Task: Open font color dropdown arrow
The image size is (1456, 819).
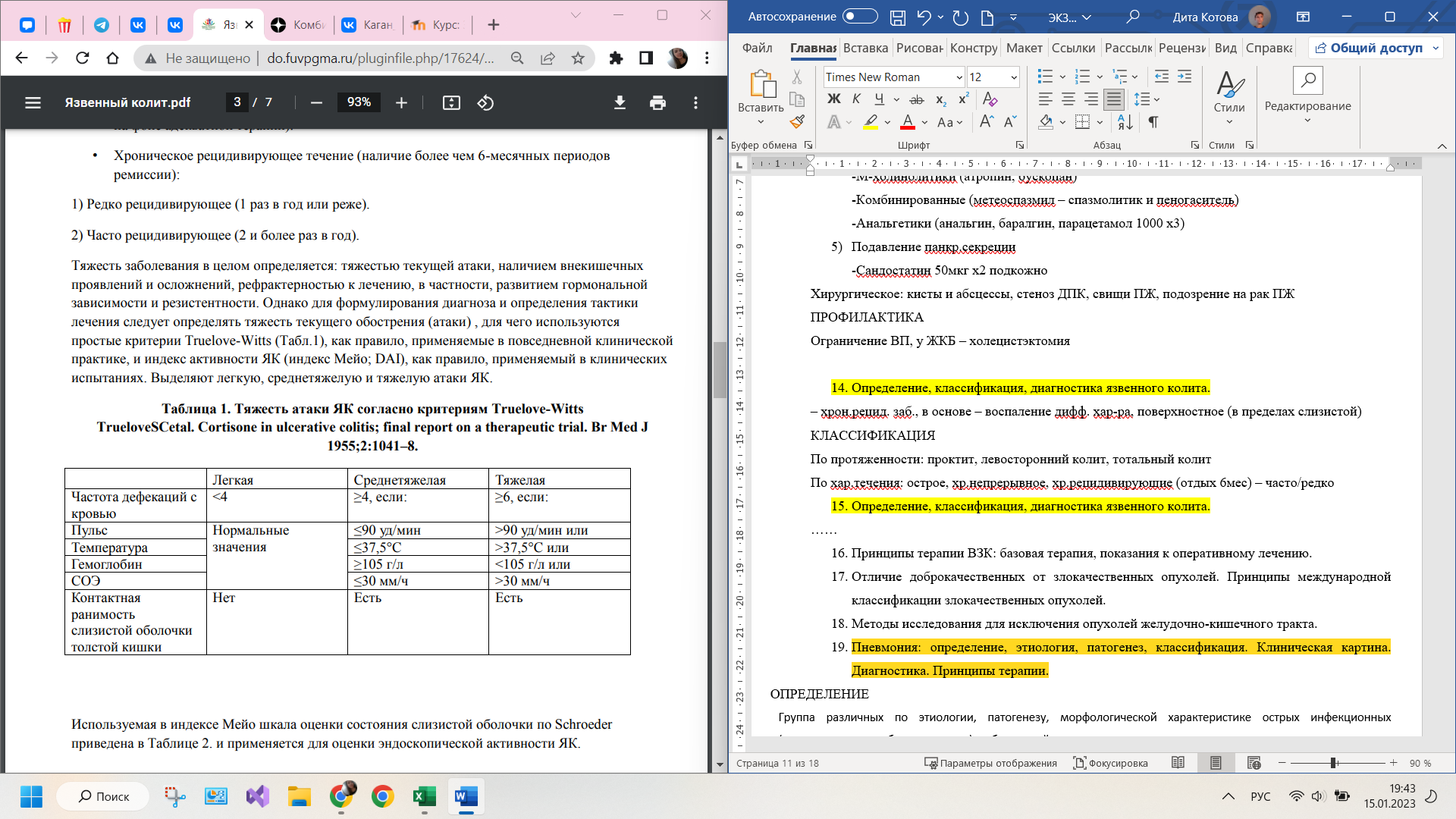Action: point(925,122)
